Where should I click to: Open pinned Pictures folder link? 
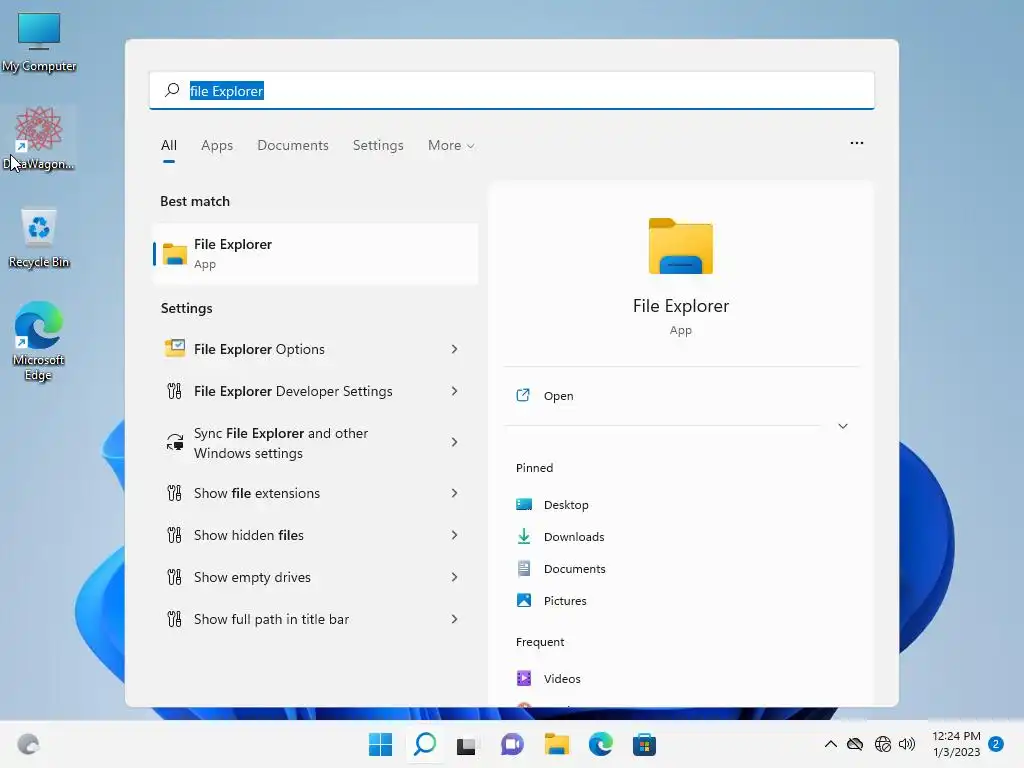pos(565,601)
